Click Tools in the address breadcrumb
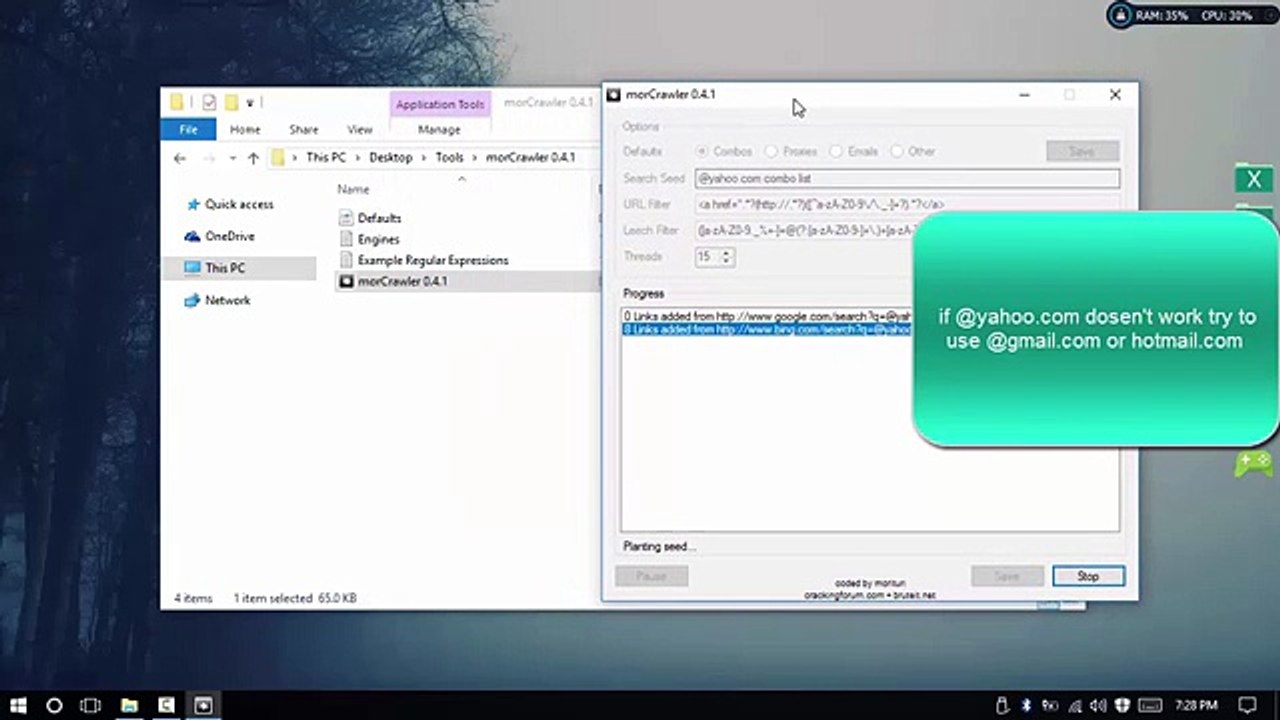1280x720 pixels. (x=449, y=158)
